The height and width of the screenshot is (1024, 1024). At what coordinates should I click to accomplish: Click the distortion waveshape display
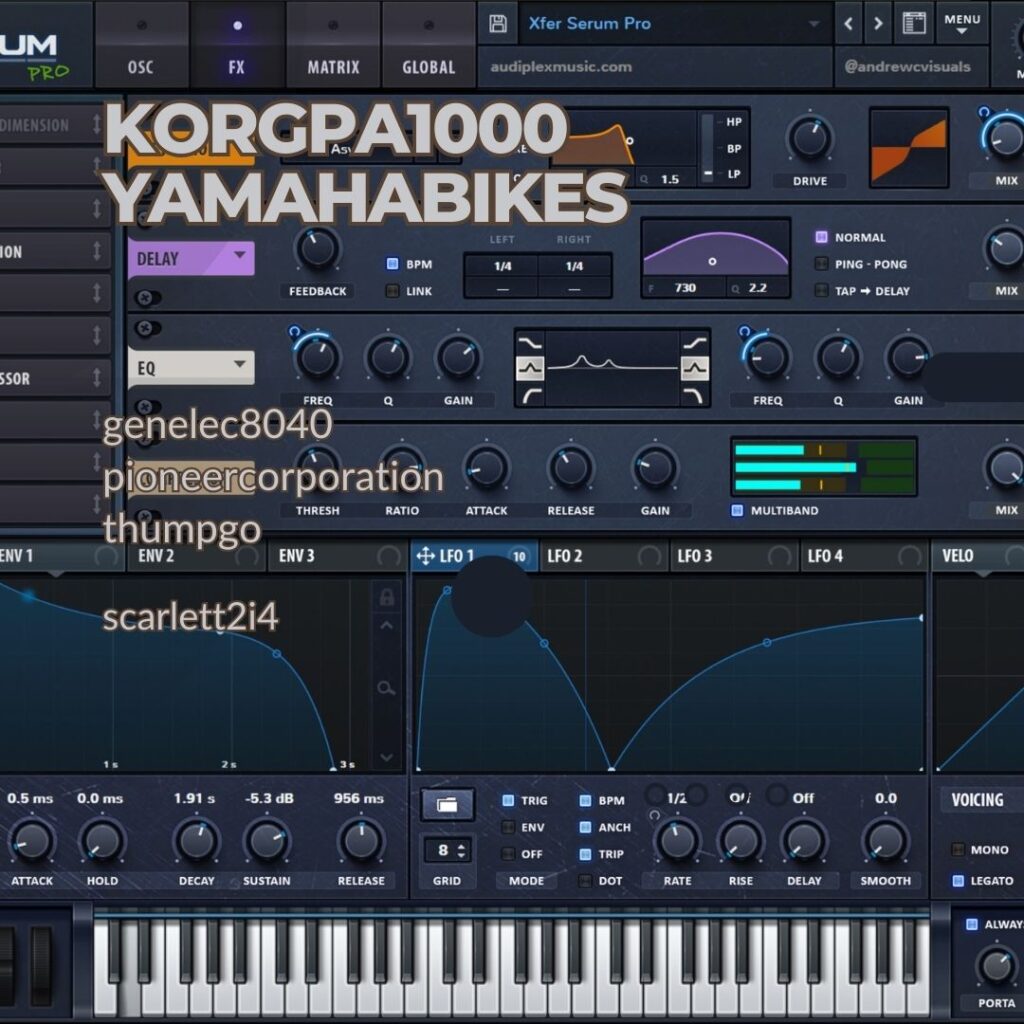908,148
